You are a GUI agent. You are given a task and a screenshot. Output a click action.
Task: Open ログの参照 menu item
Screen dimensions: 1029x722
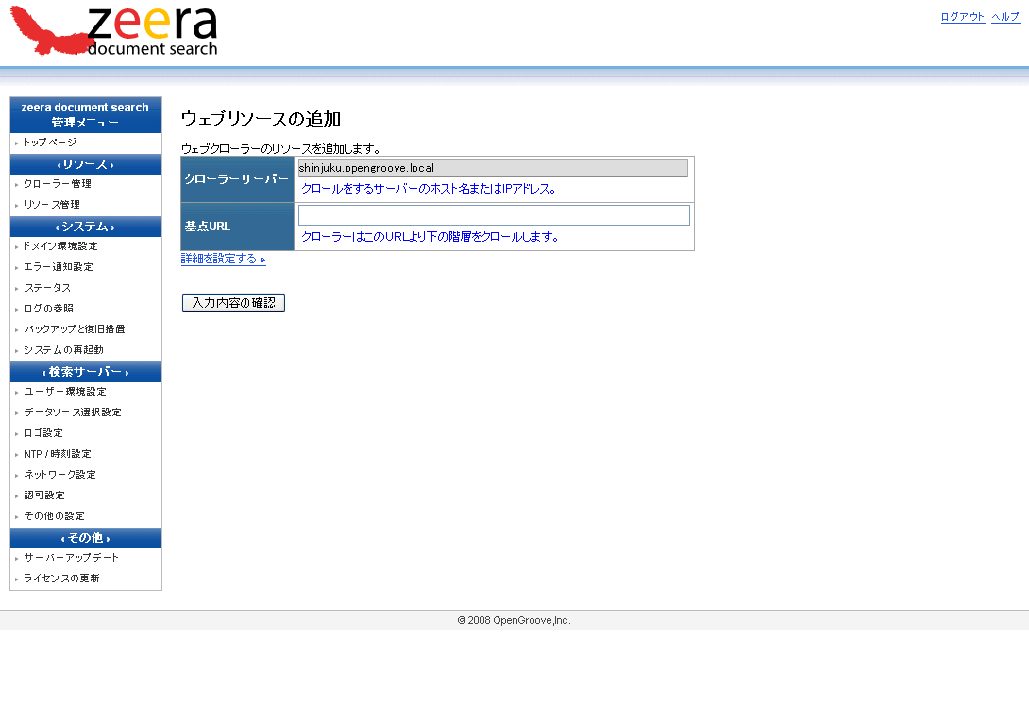click(x=49, y=308)
